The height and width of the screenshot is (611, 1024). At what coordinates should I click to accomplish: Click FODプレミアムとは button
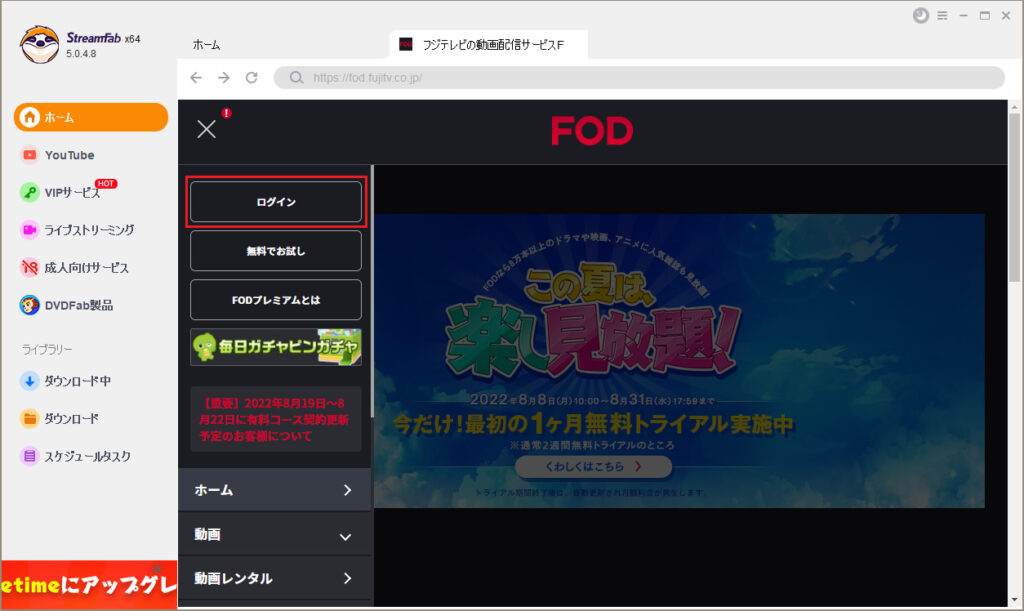pos(276,300)
